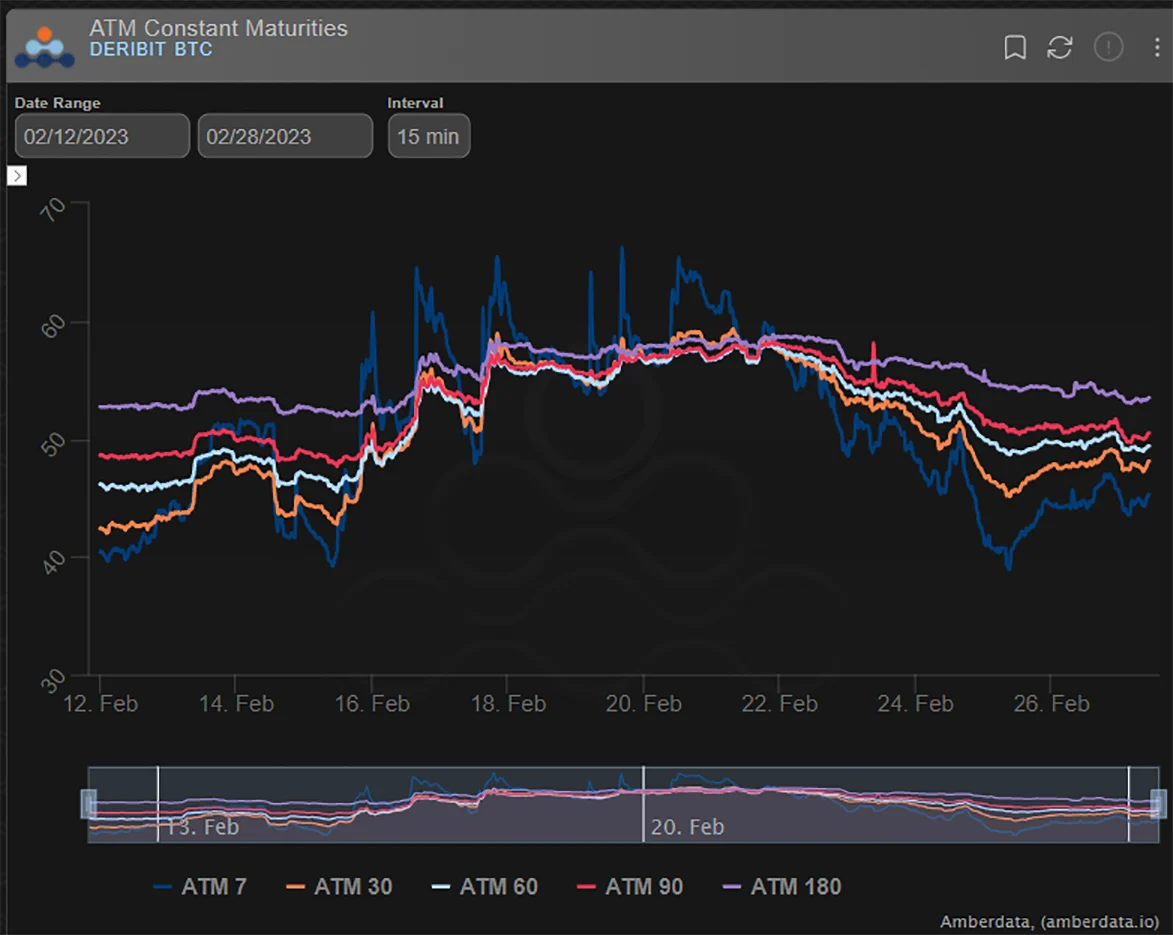Open the end date field 02/28/2023
This screenshot has height=935, width=1173.
coord(285,136)
